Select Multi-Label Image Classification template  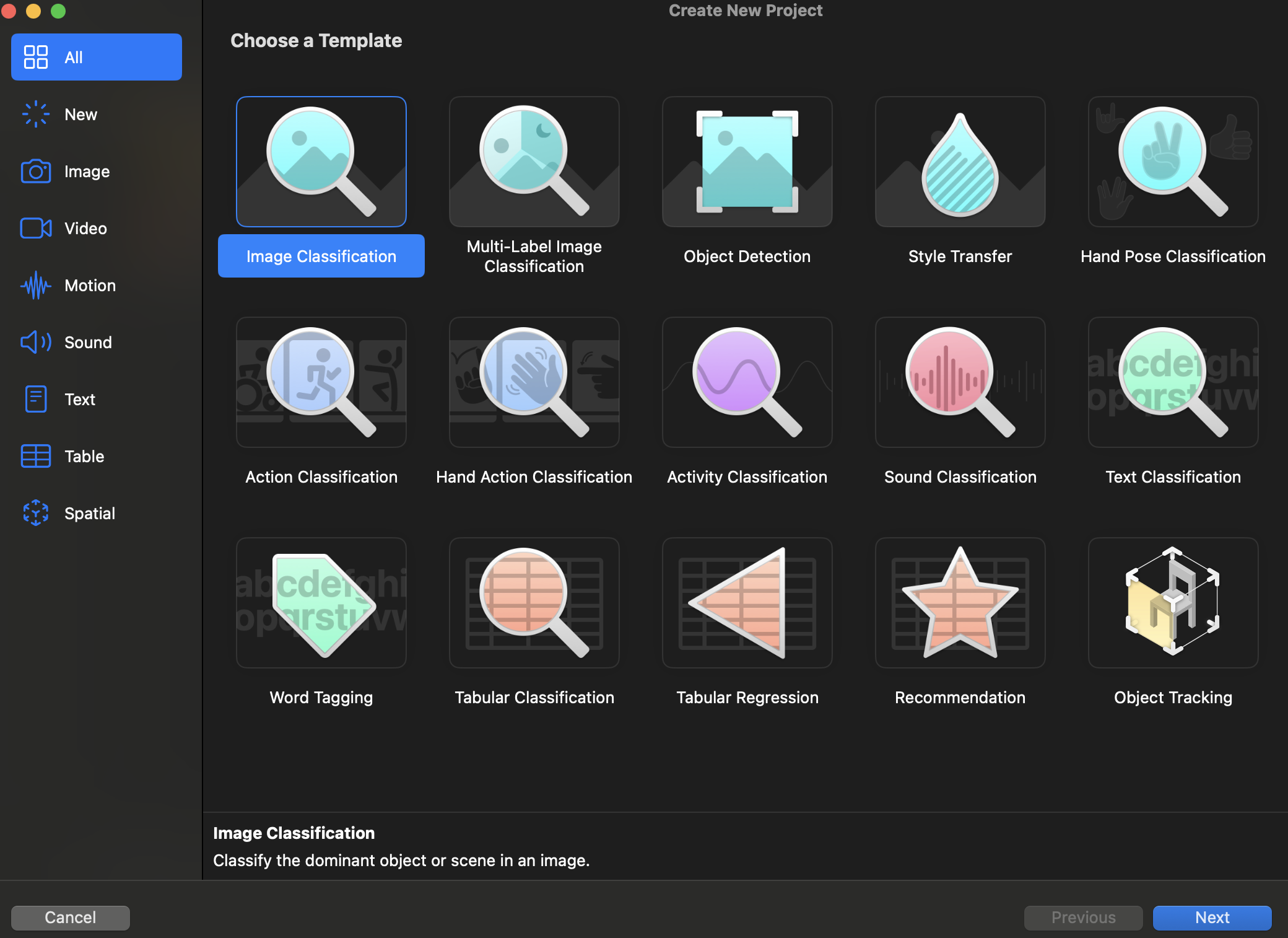[534, 162]
